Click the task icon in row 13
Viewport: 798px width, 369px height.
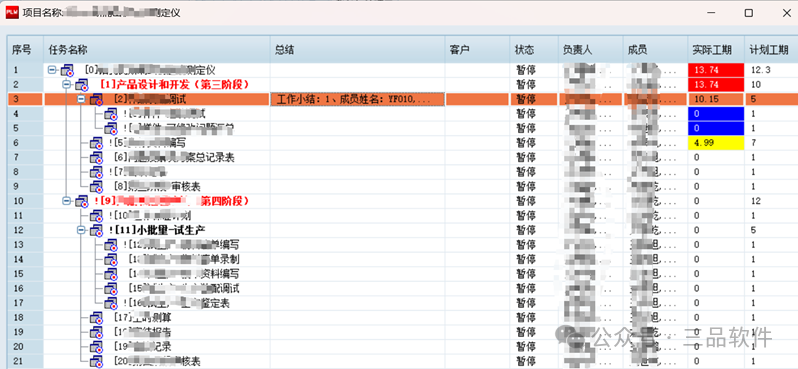(x=110, y=245)
